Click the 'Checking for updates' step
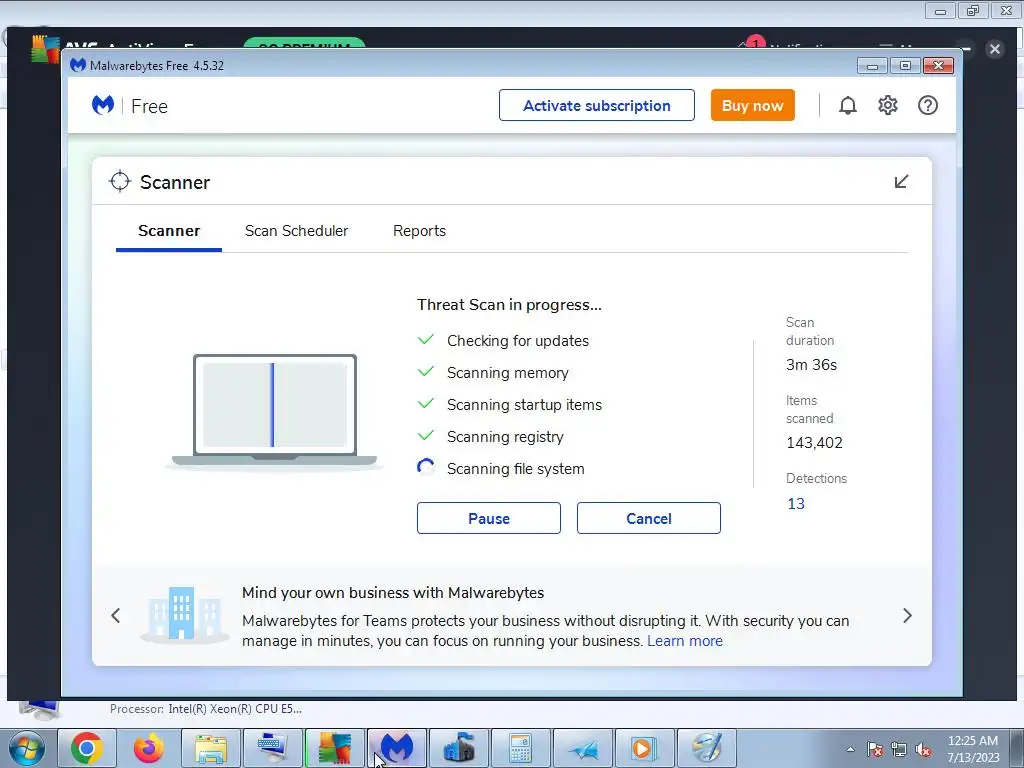Image resolution: width=1024 pixels, height=768 pixels. (x=518, y=341)
